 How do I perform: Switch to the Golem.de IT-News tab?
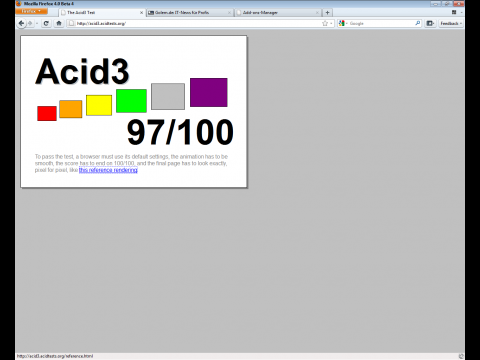coord(189,12)
